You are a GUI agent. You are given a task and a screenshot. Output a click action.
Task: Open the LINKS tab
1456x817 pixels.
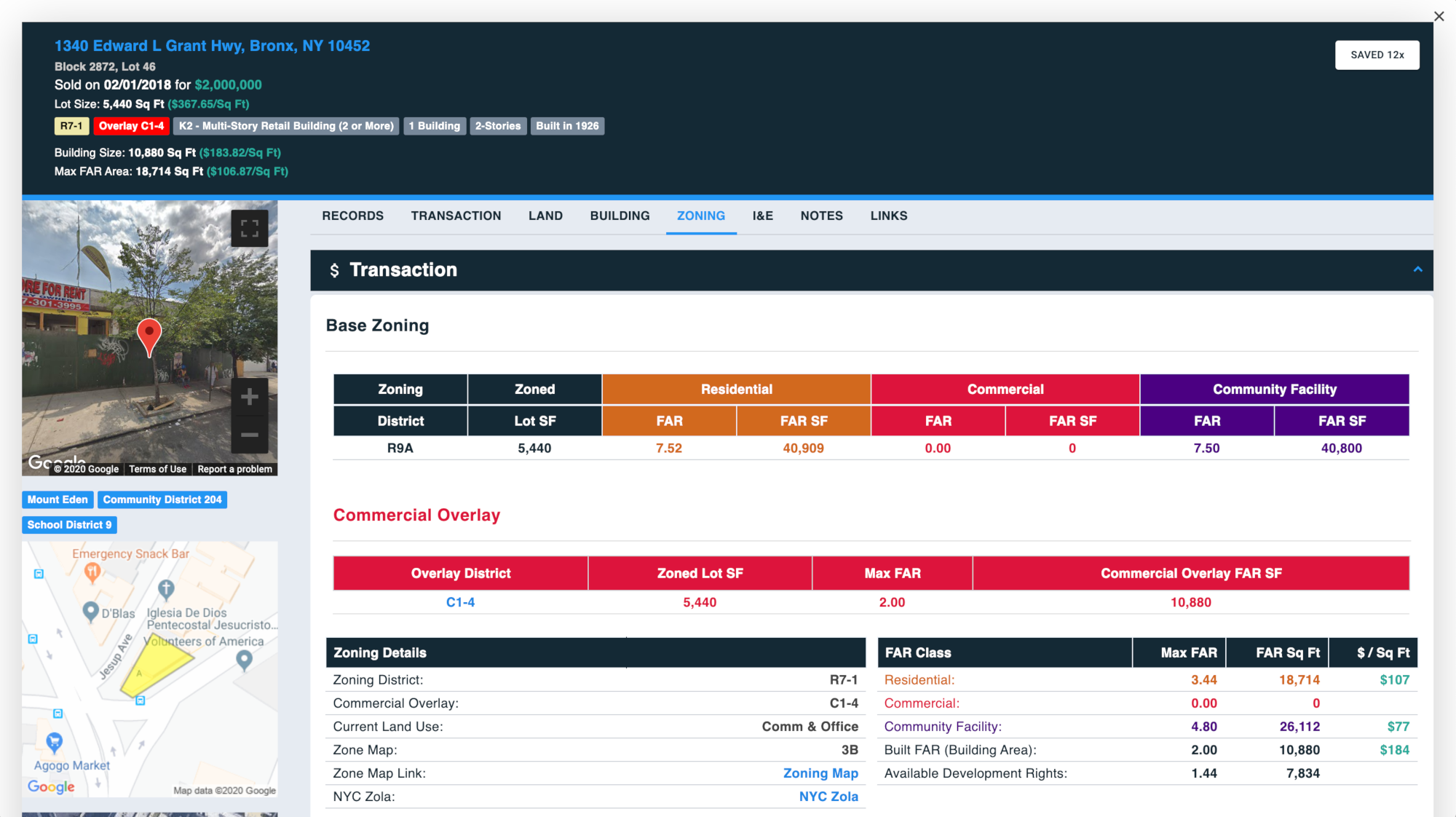[x=888, y=216]
